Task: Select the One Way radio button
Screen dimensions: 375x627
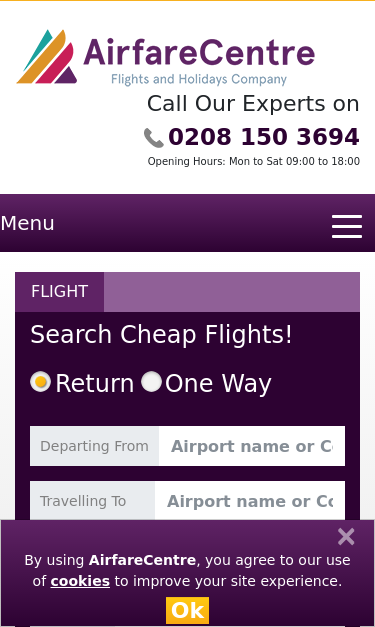Action: (151, 382)
